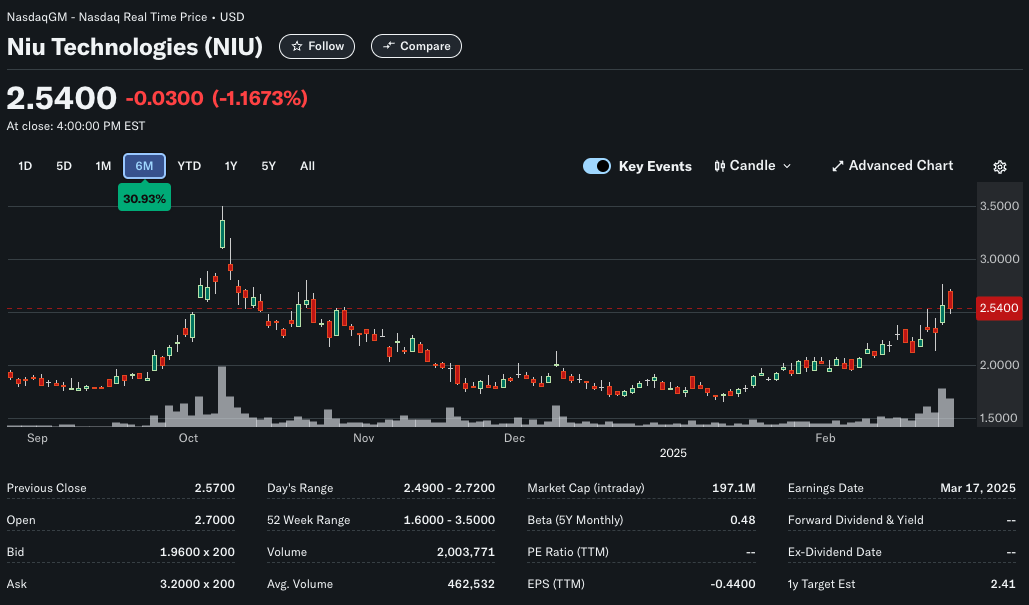The width and height of the screenshot is (1029, 605).
Task: Click the Avg. Volume value 462,532
Action: 471,584
